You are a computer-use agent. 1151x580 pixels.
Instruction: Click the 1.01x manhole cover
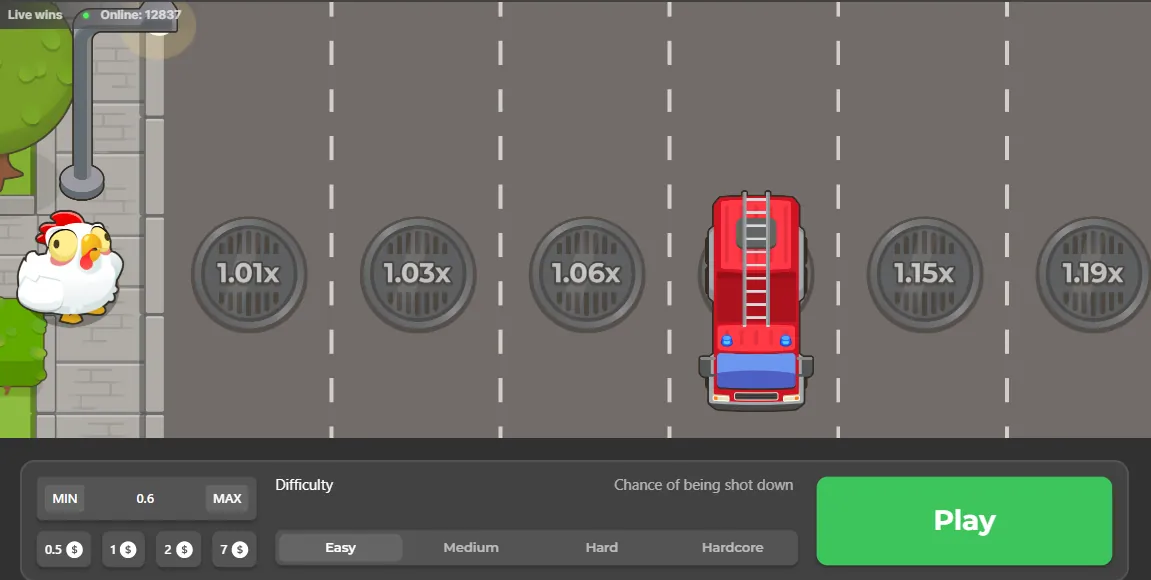(249, 274)
